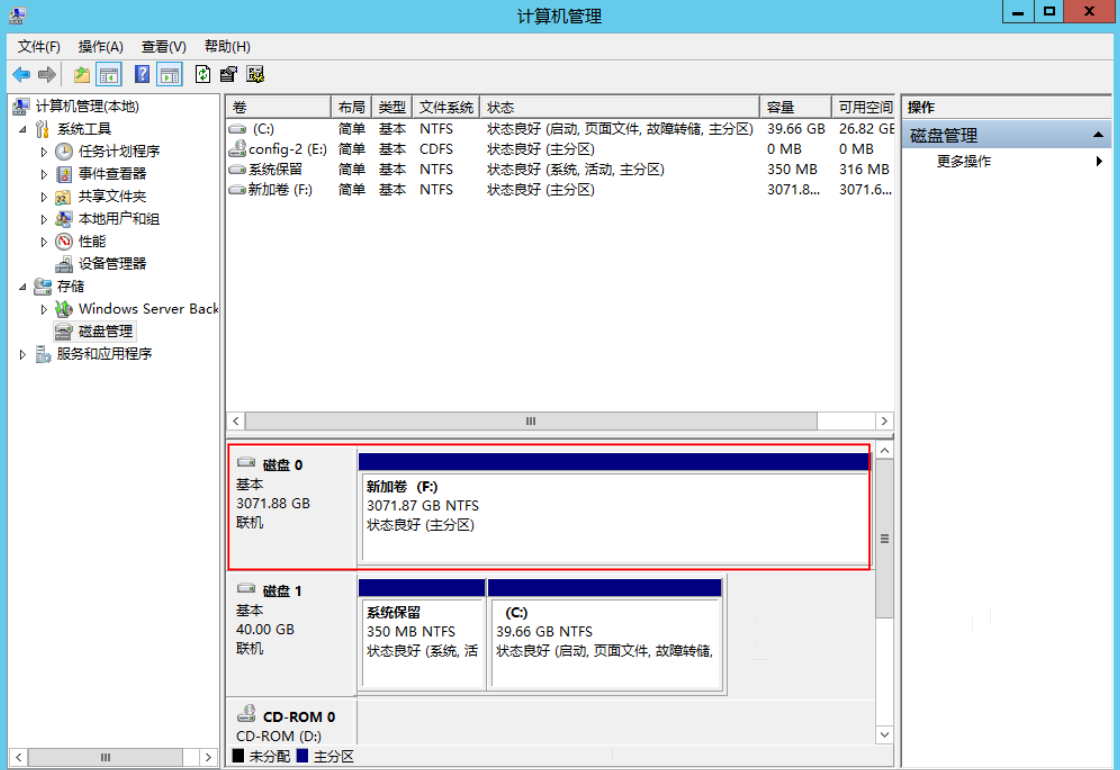Viewport: 1120px width, 770px height.
Task: Click the Windows Server Backup icon
Action: (64, 309)
